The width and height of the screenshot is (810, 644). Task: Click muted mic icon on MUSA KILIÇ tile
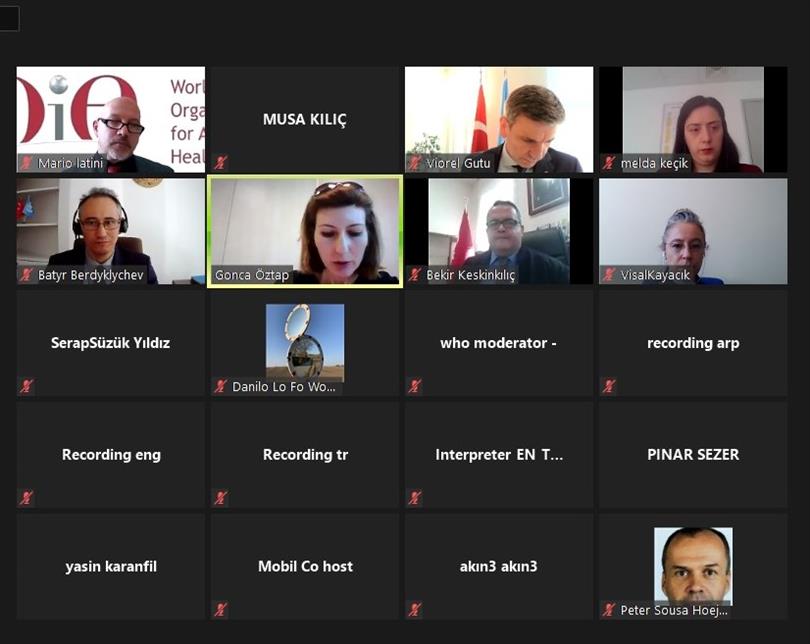click(221, 163)
